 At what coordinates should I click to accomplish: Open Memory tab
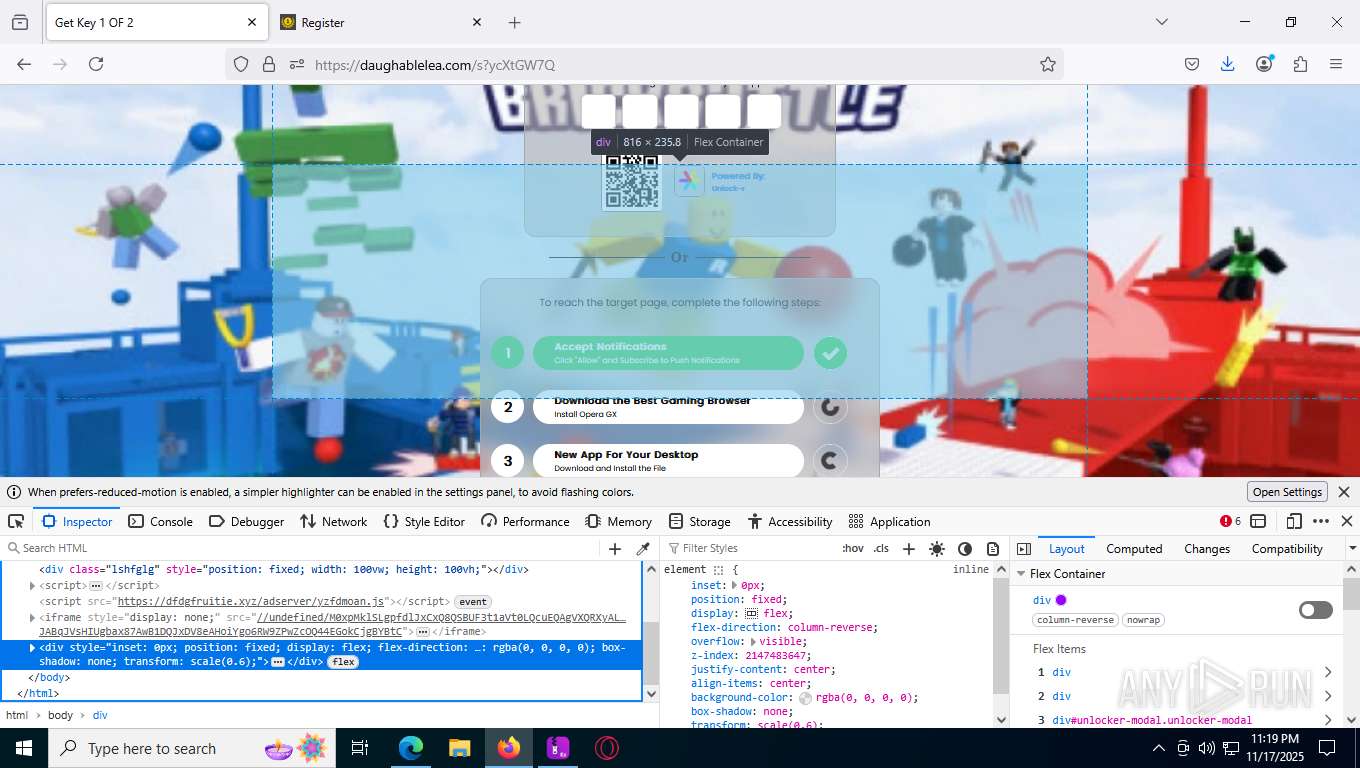618,521
